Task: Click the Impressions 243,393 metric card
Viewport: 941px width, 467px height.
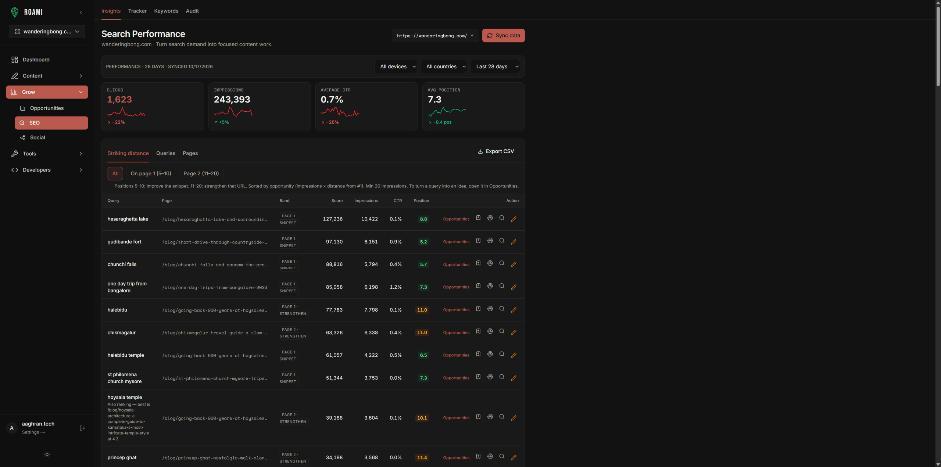Action: [259, 106]
